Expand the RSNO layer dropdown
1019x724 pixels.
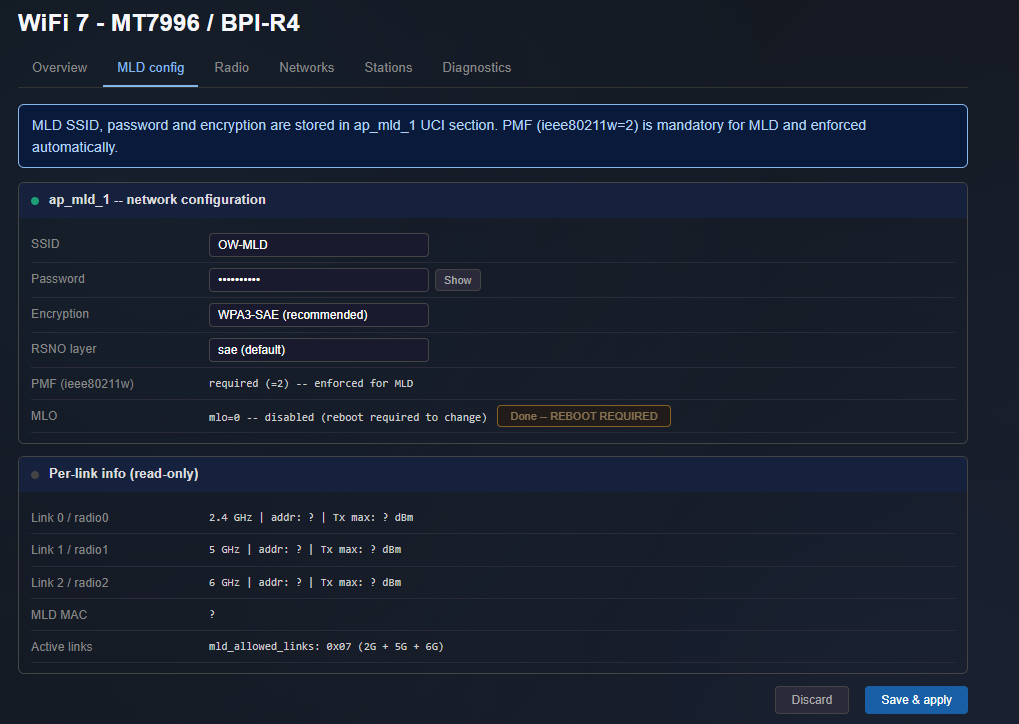point(318,350)
